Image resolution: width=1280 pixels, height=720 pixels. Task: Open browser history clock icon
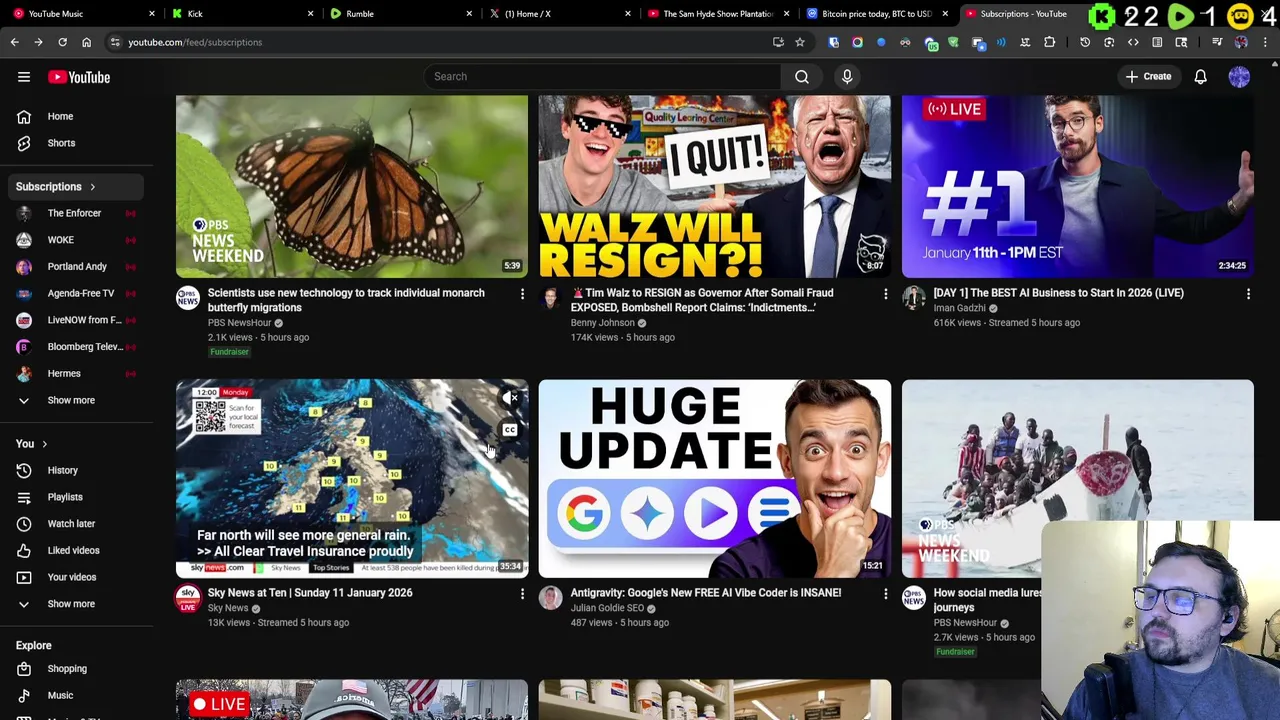1085,42
